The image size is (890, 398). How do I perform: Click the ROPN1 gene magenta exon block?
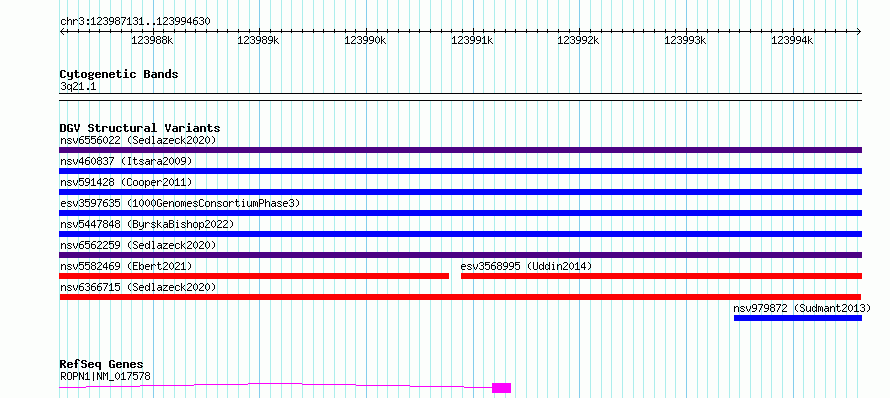[x=501, y=388]
